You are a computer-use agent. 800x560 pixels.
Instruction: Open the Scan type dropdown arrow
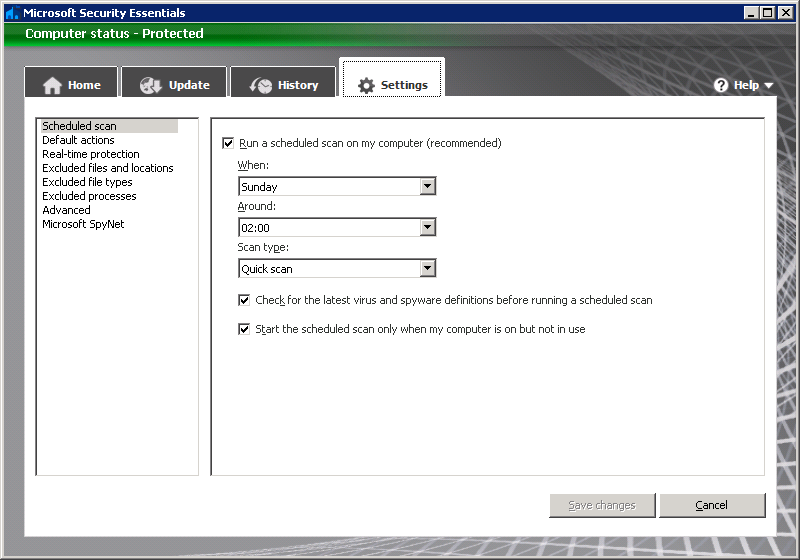(x=428, y=268)
